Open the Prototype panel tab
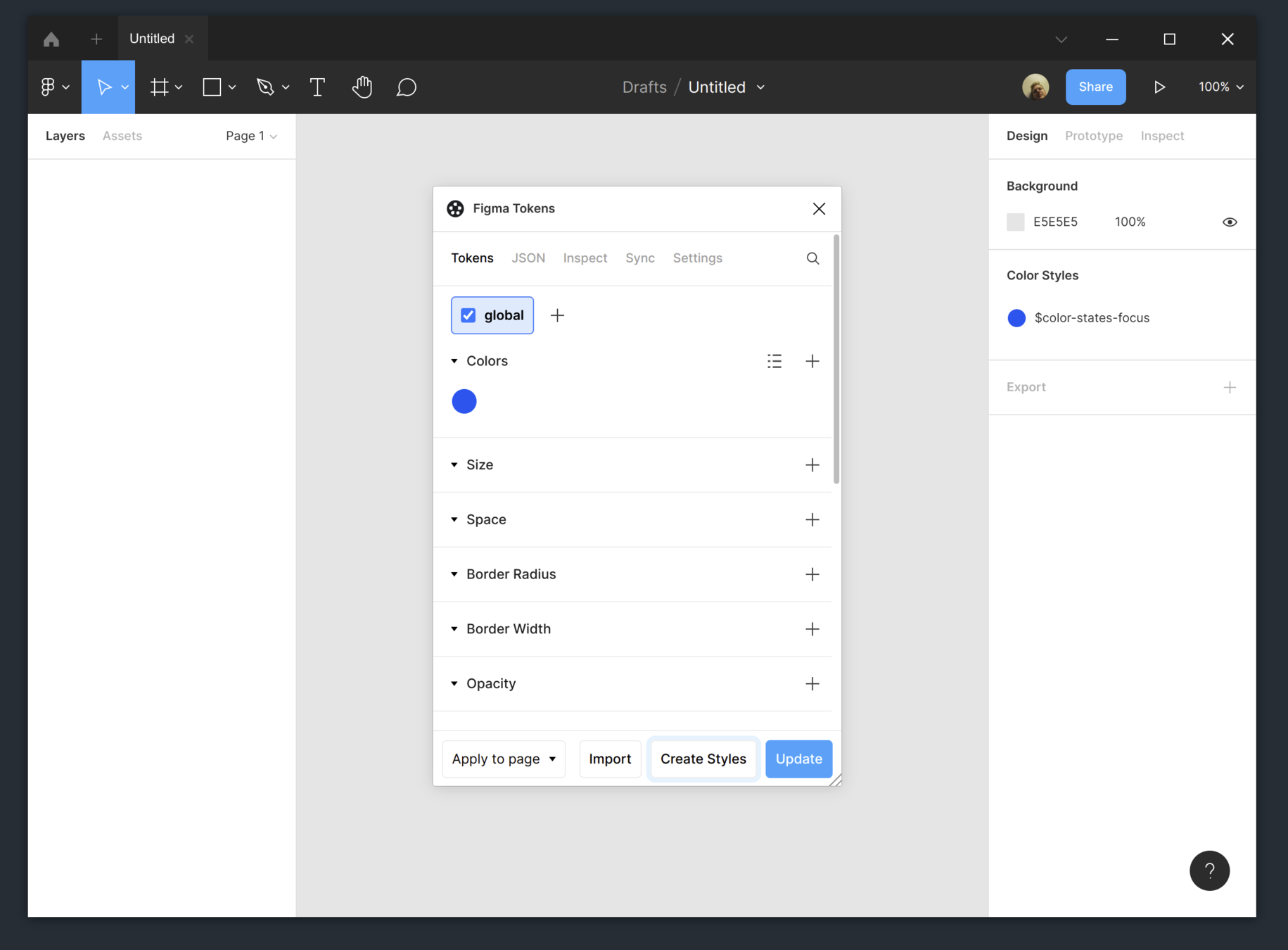This screenshot has width=1288, height=950. coord(1094,136)
